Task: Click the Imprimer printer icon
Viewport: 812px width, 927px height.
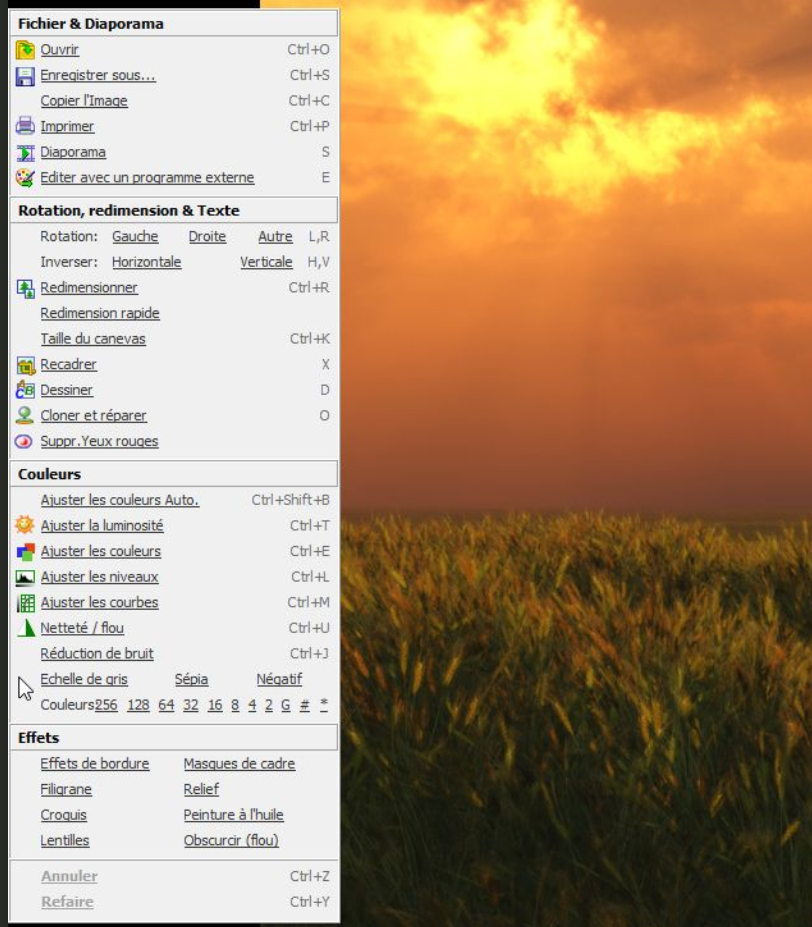Action: coord(25,127)
